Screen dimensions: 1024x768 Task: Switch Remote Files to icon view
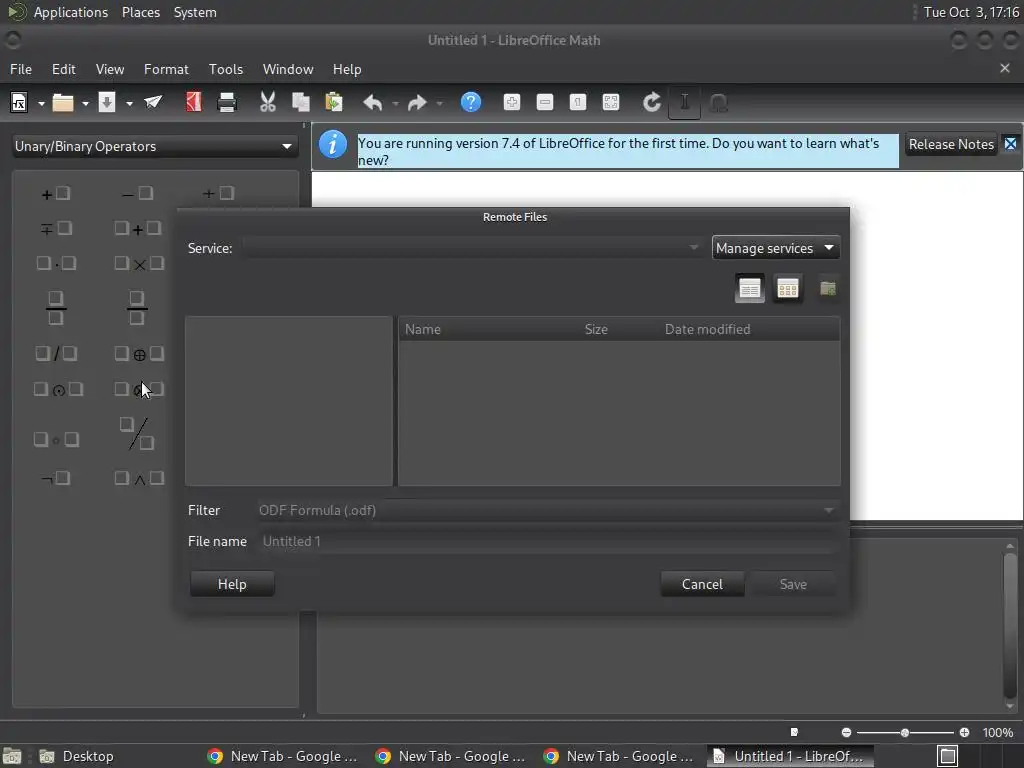click(788, 288)
